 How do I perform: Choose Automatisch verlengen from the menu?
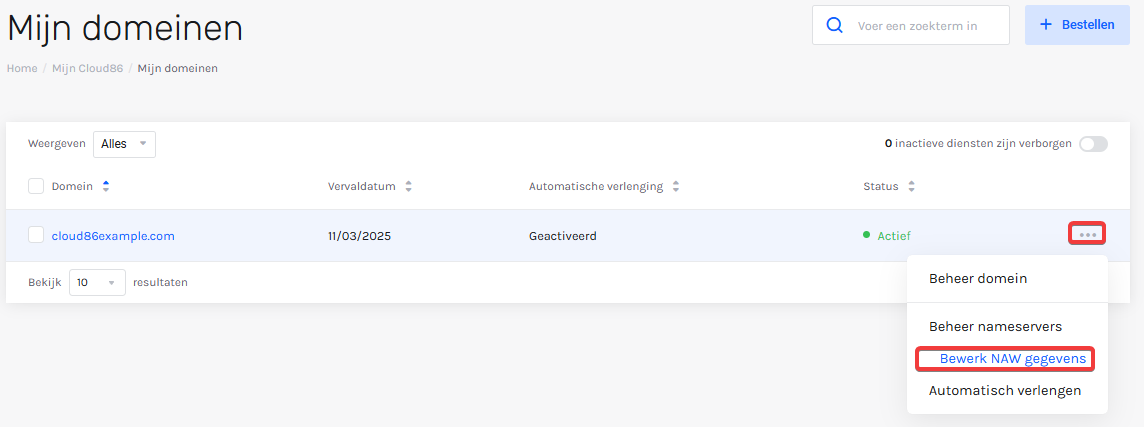click(1005, 391)
